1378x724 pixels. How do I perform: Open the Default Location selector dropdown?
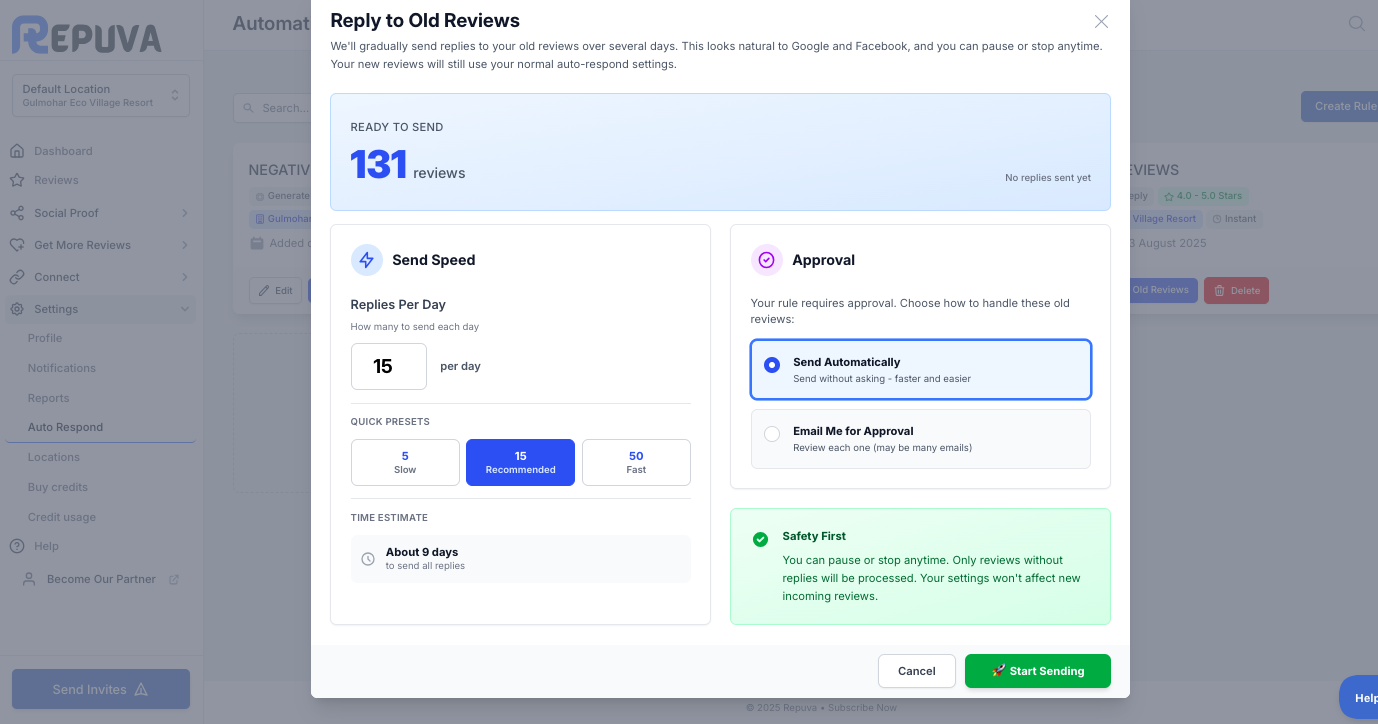[x=100, y=95]
